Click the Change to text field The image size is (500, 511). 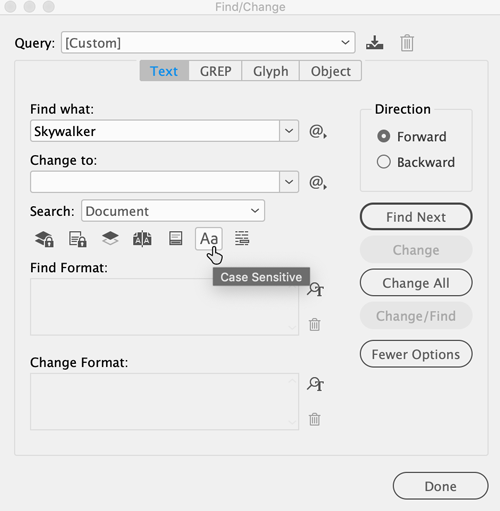155,182
